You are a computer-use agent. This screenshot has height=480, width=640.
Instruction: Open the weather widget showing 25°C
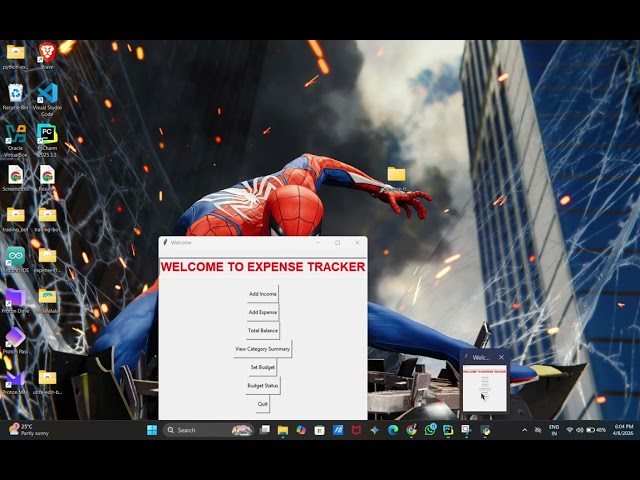[x=29, y=430]
